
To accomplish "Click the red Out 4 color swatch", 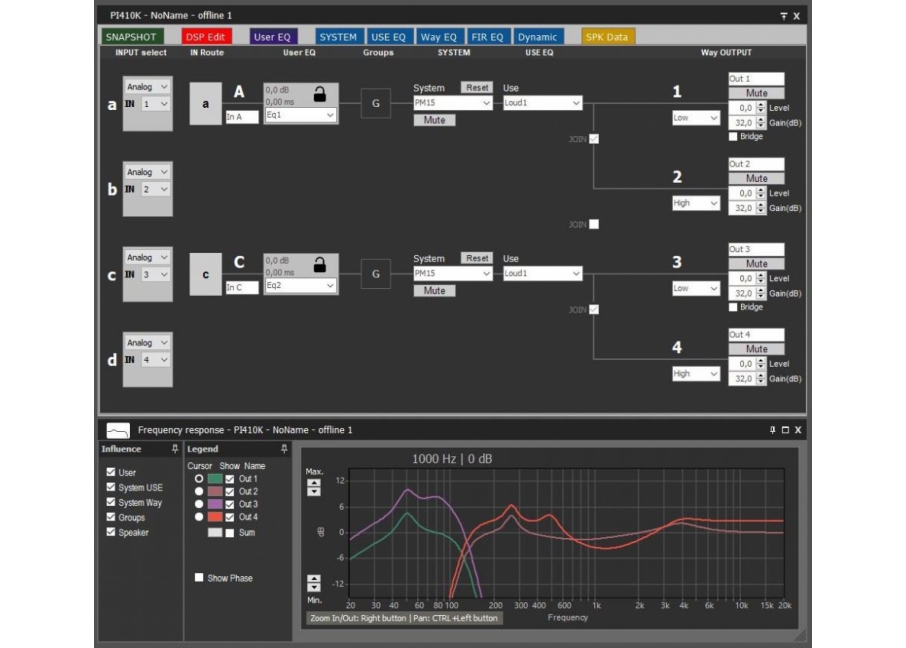I will pos(215,517).
